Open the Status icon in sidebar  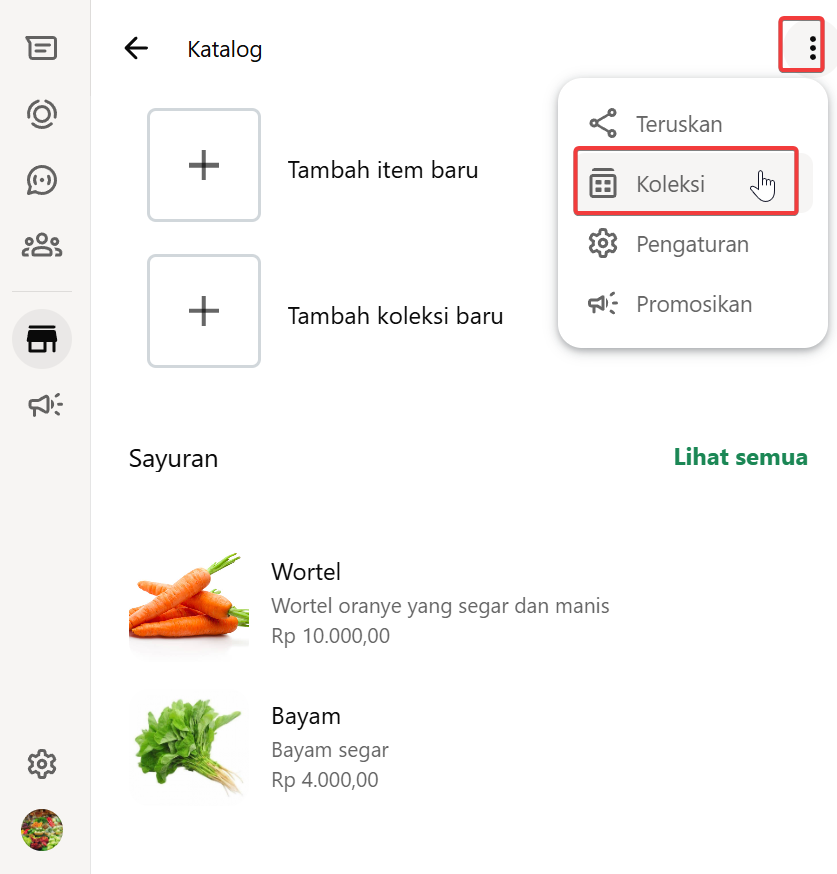pos(42,114)
